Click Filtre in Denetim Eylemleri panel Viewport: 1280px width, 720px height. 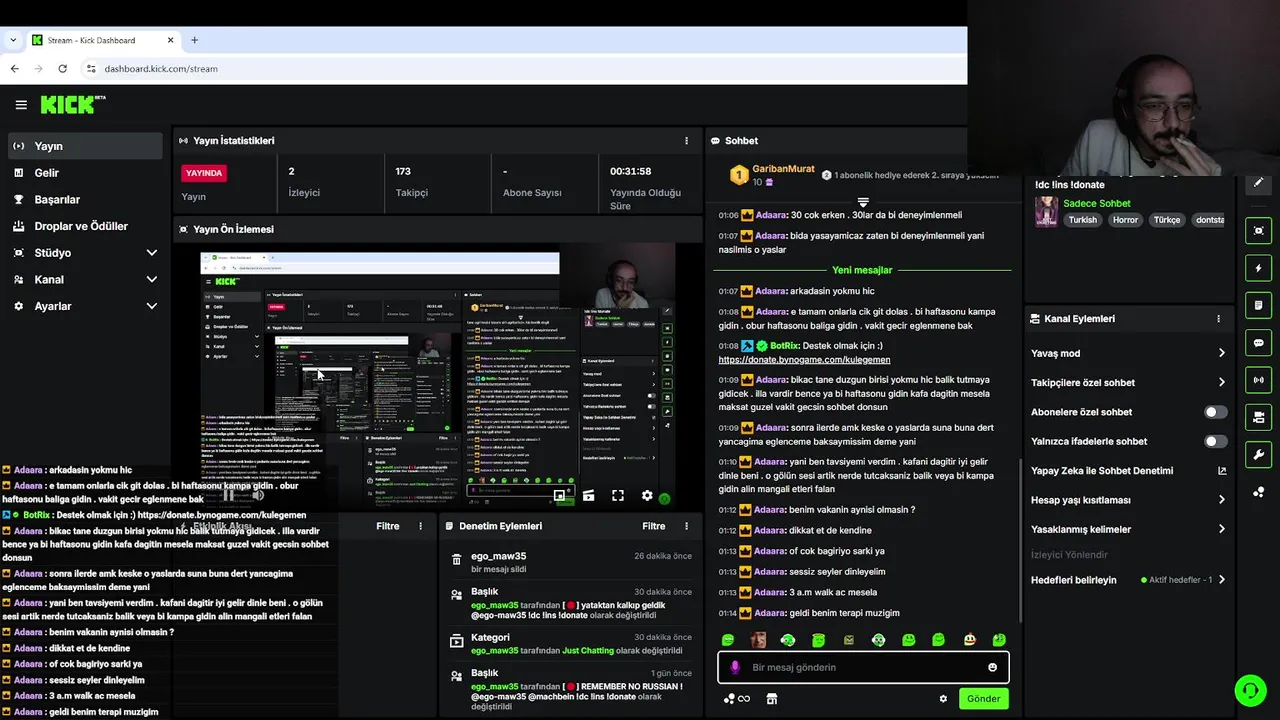pos(653,526)
